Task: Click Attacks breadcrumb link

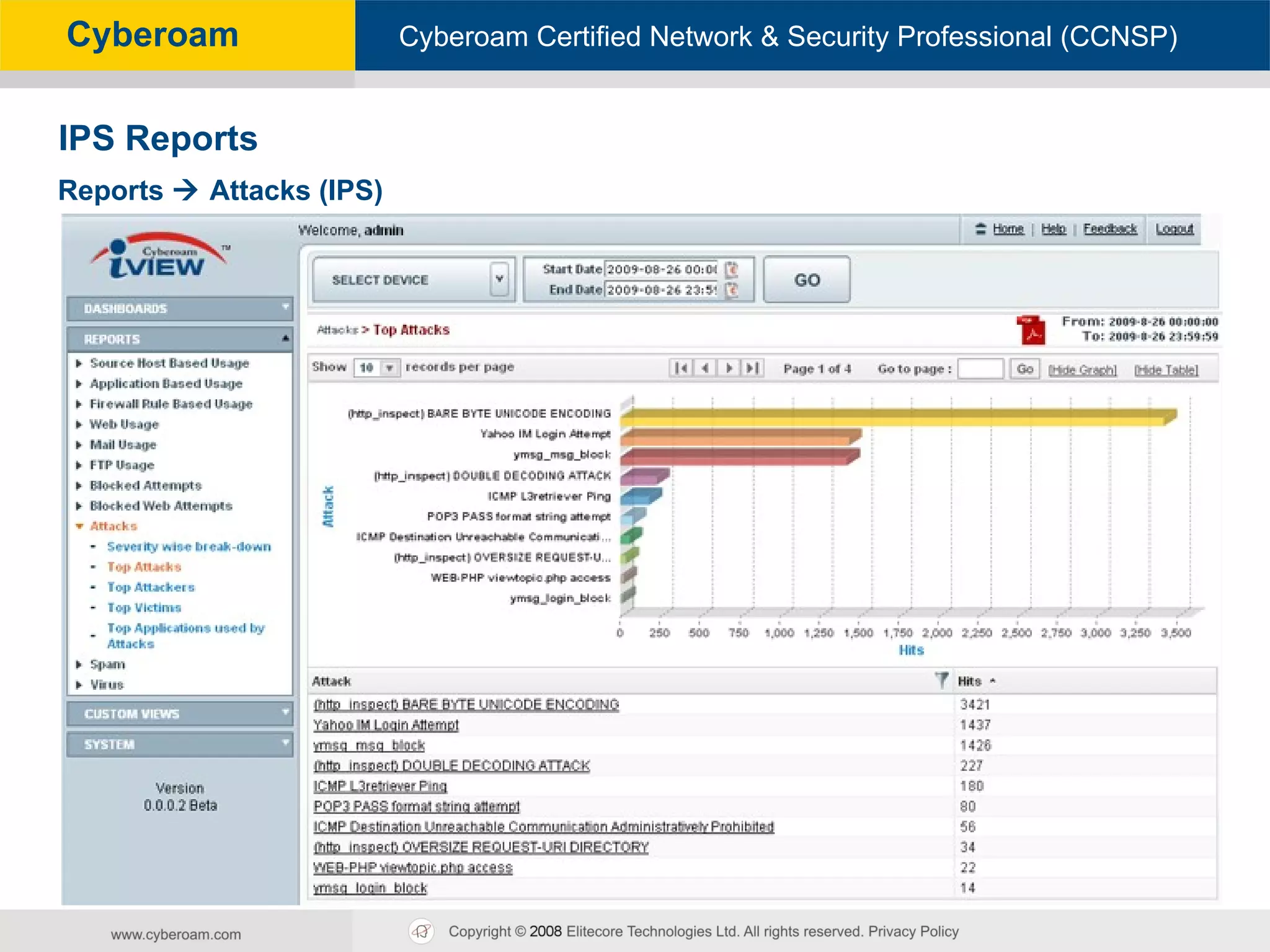Action: tap(337, 330)
